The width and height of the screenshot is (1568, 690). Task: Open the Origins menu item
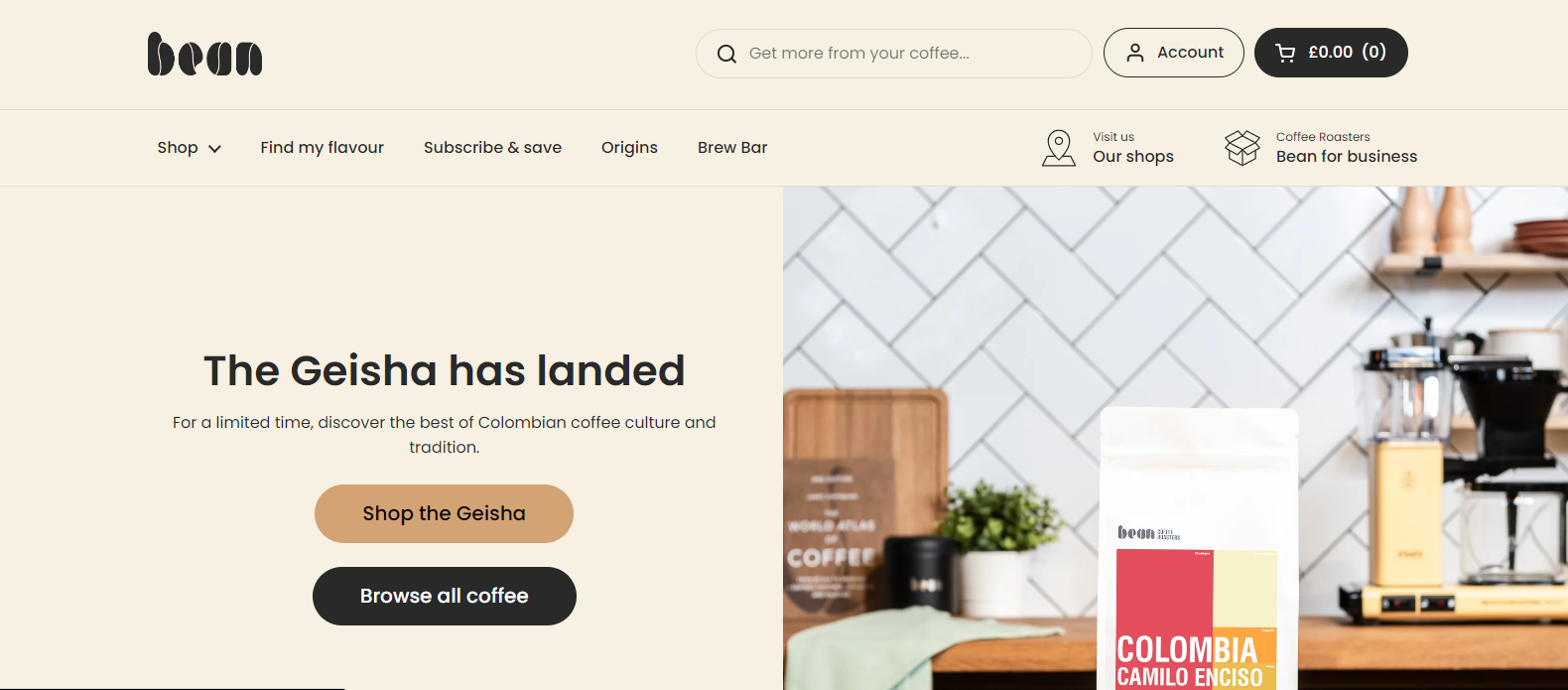tap(629, 148)
